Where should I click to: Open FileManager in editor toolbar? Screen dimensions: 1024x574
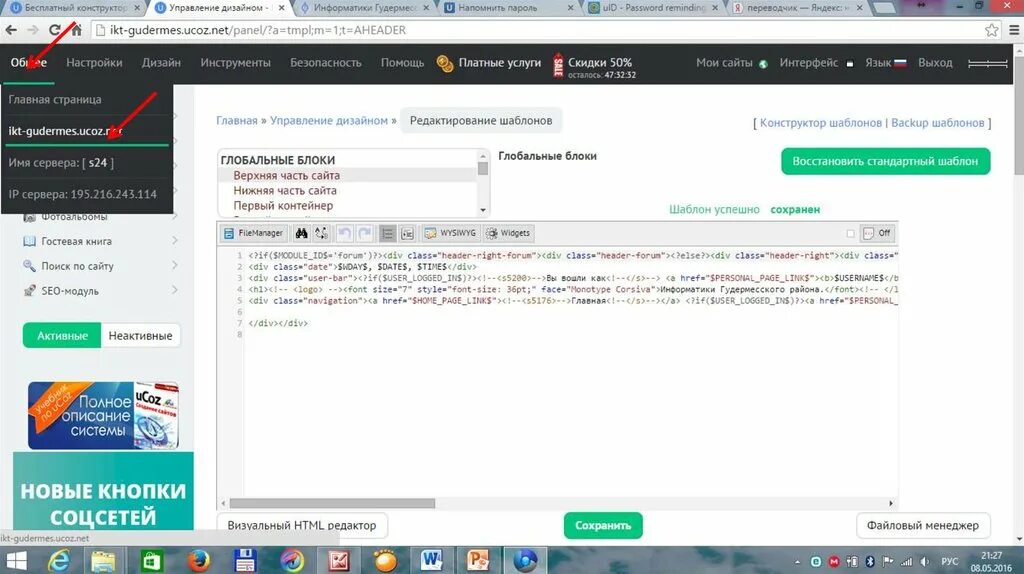click(x=253, y=233)
